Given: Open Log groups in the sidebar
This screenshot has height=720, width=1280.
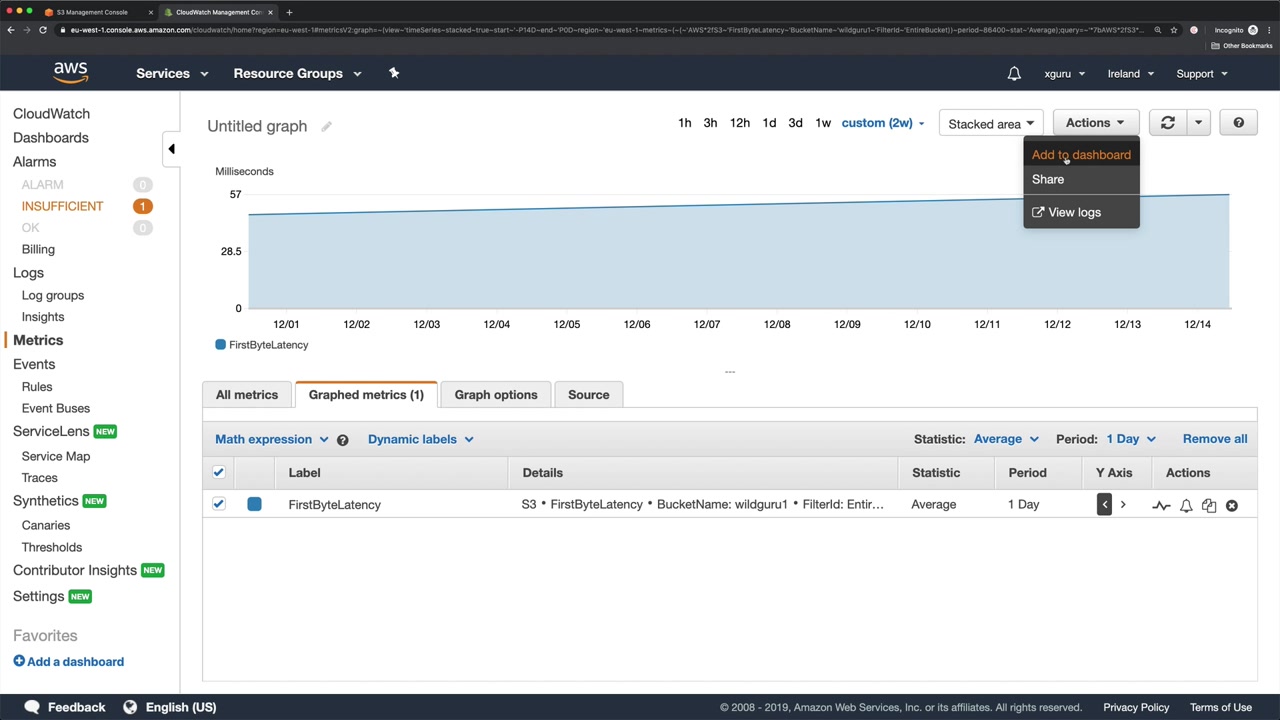Looking at the screenshot, I should (x=53, y=295).
